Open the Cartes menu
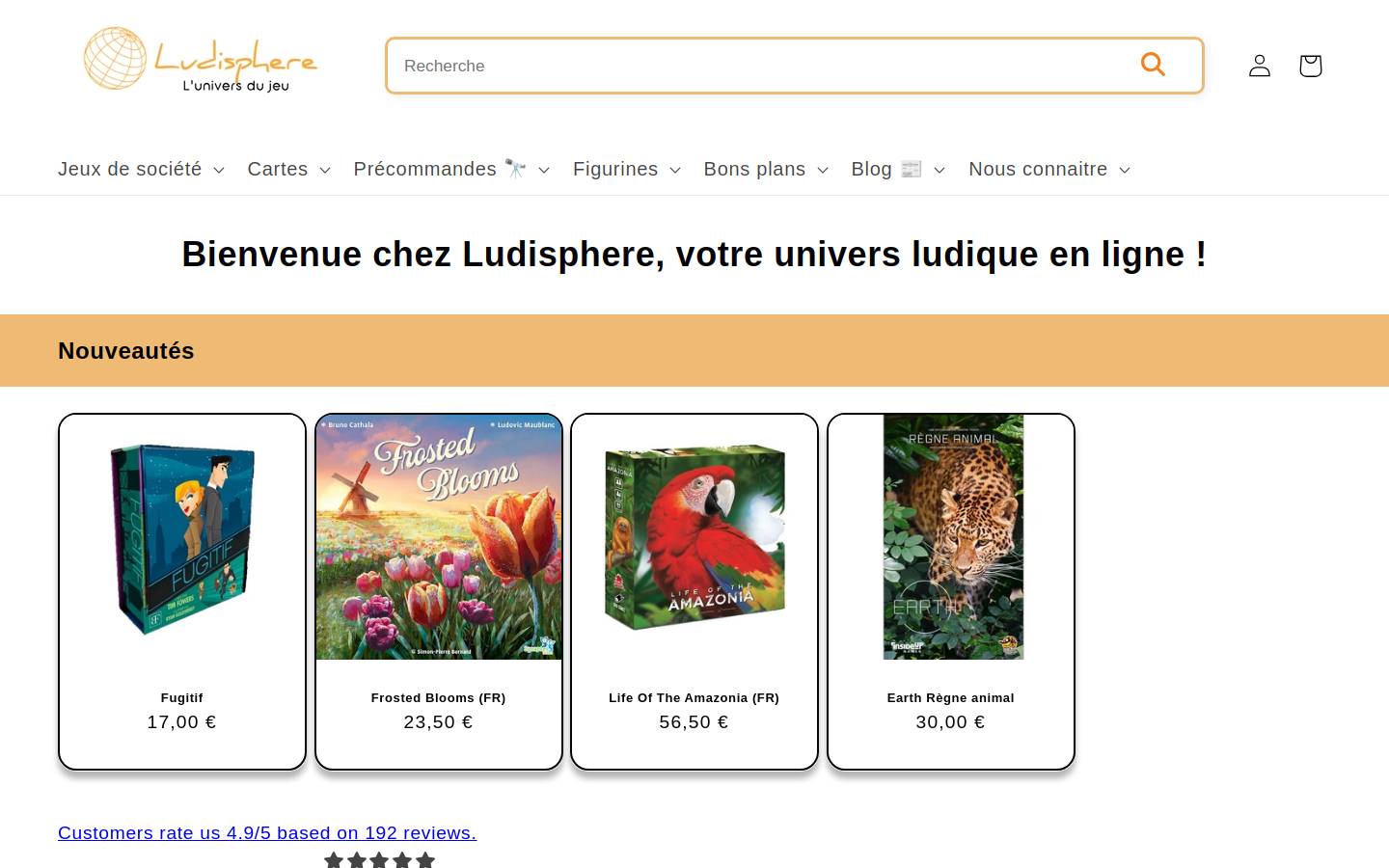 tap(288, 169)
